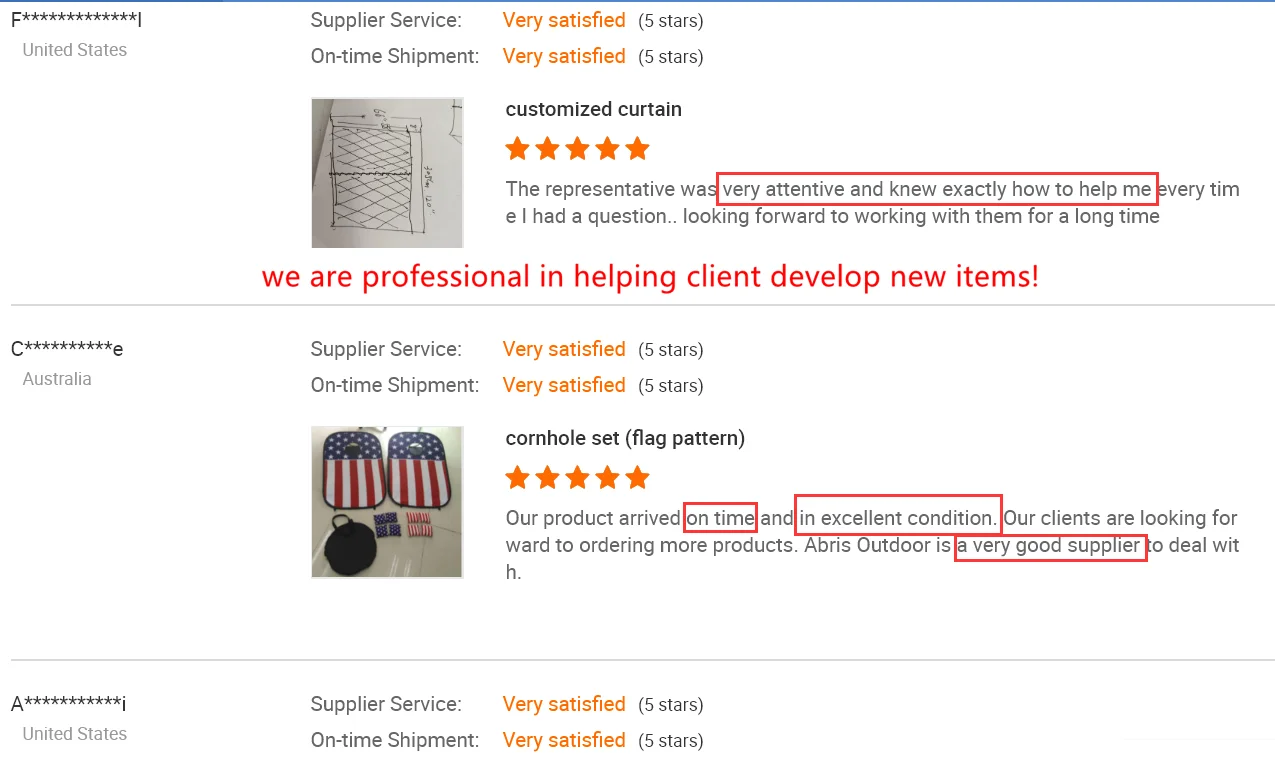Open the customized curtain sketch thumbnail
This screenshot has height=761, width=1275.
(387, 173)
